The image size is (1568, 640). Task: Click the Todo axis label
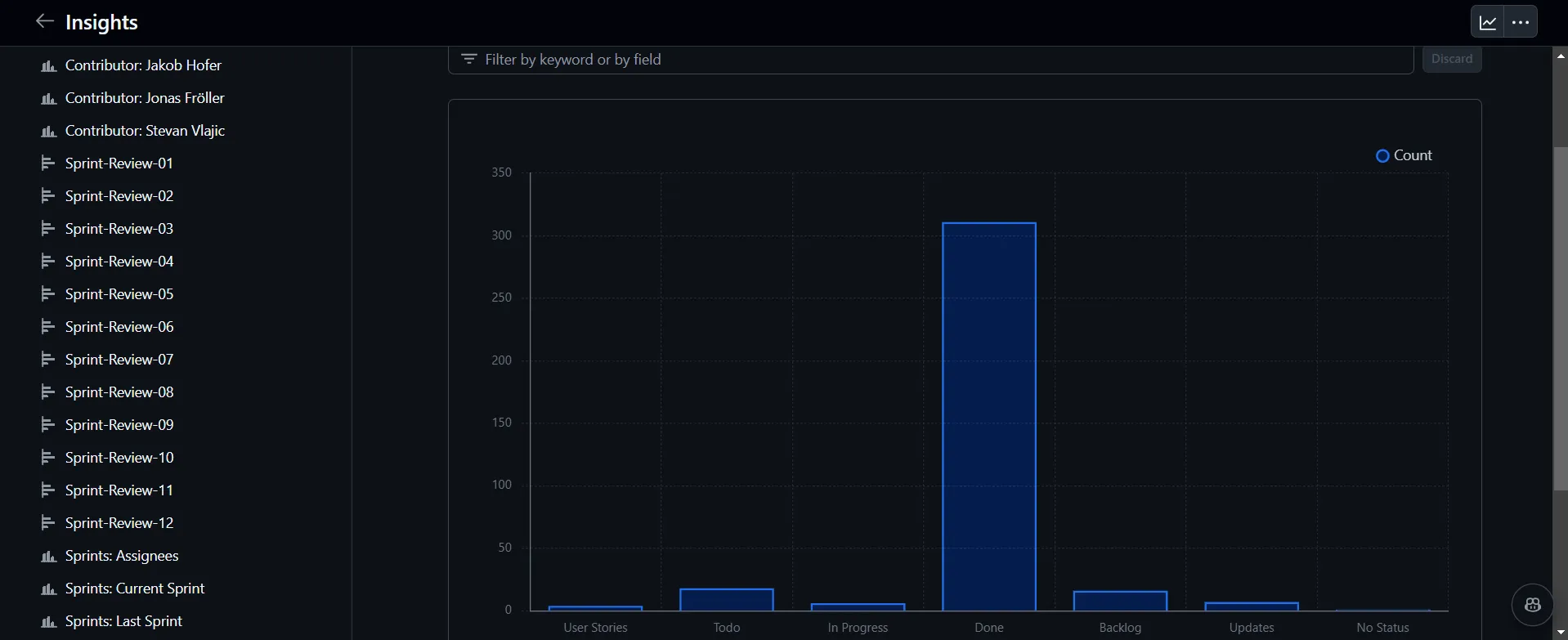727,628
